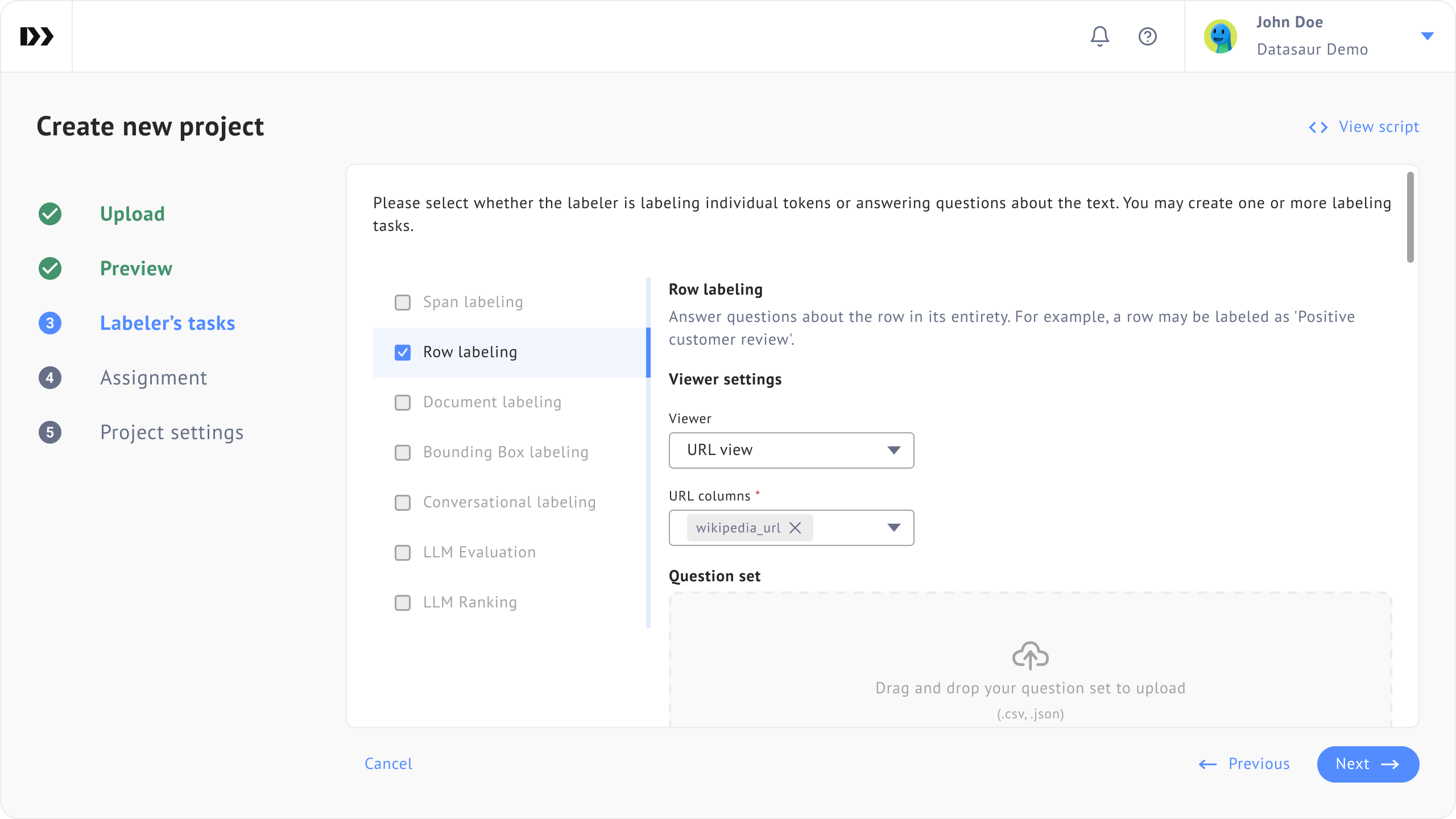The width and height of the screenshot is (1456, 819).
Task: Open the Viewer dropdown showing URL view
Action: click(x=791, y=450)
